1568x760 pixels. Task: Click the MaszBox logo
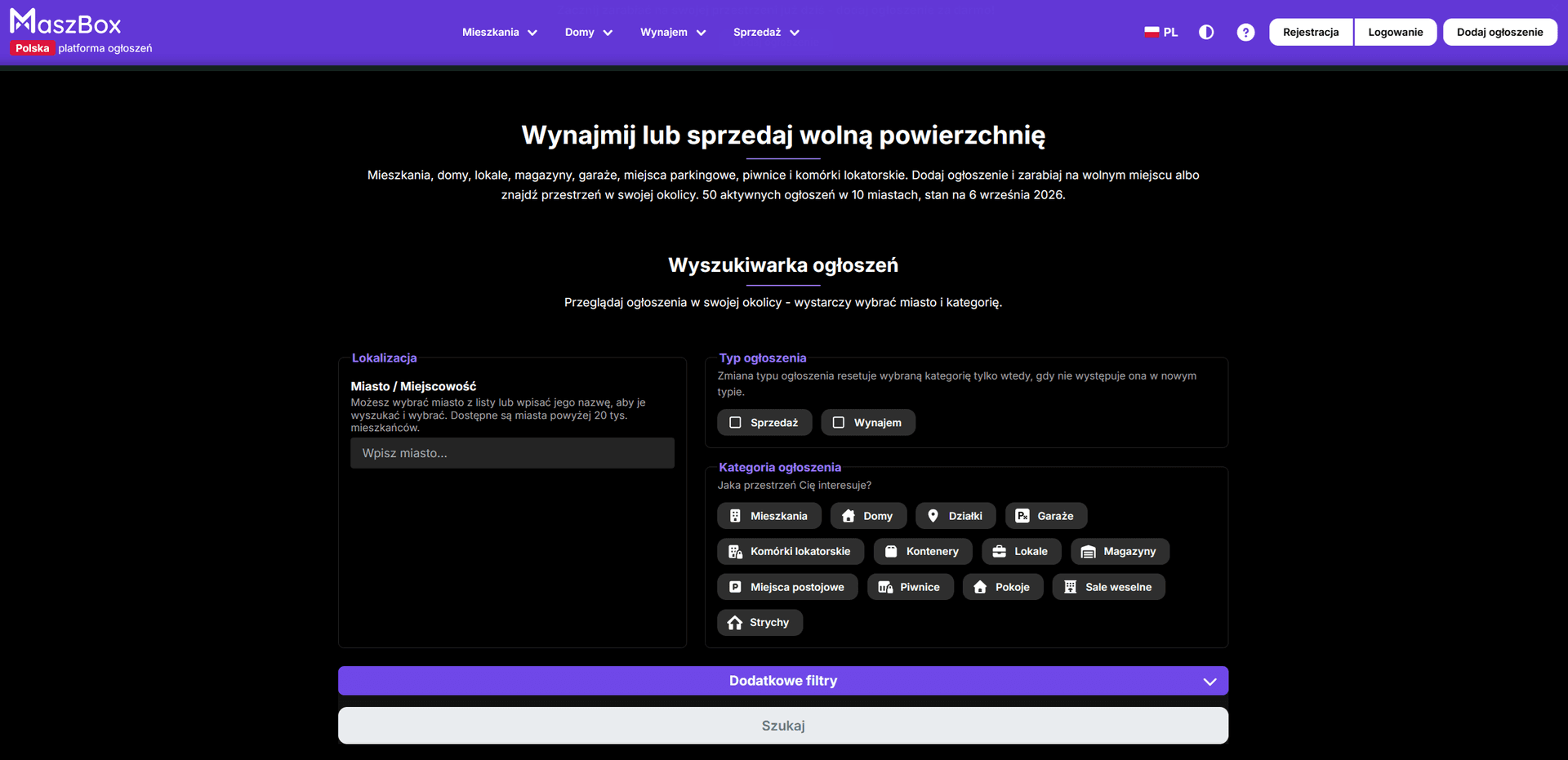pyautogui.click(x=65, y=22)
